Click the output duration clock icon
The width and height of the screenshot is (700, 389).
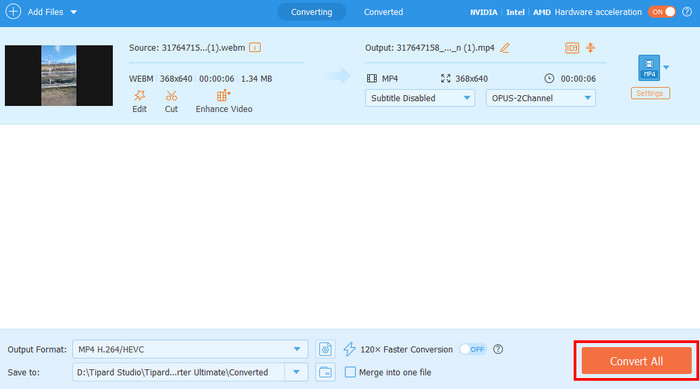coord(549,79)
